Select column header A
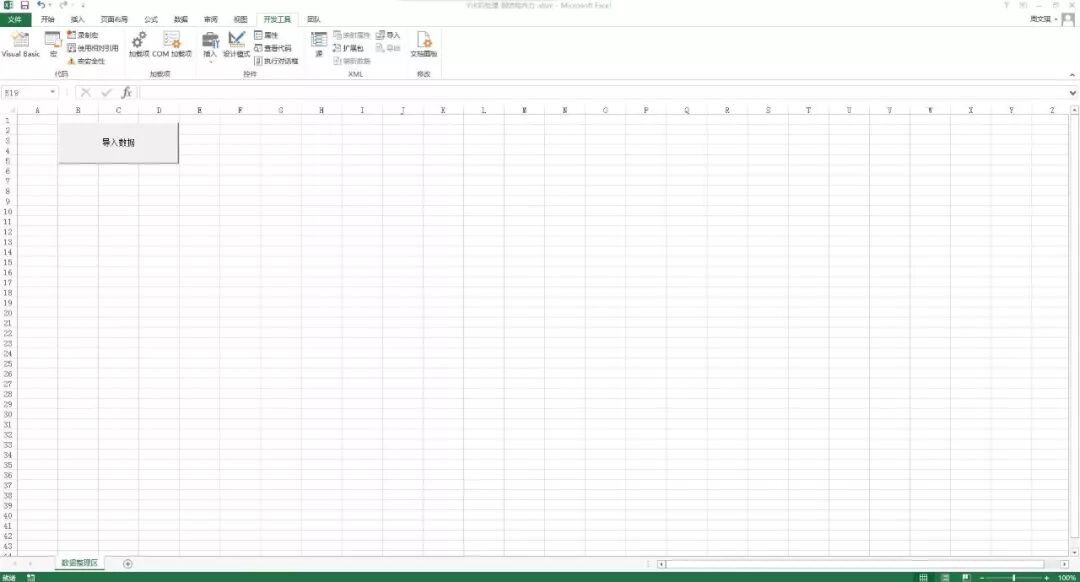 [37, 110]
